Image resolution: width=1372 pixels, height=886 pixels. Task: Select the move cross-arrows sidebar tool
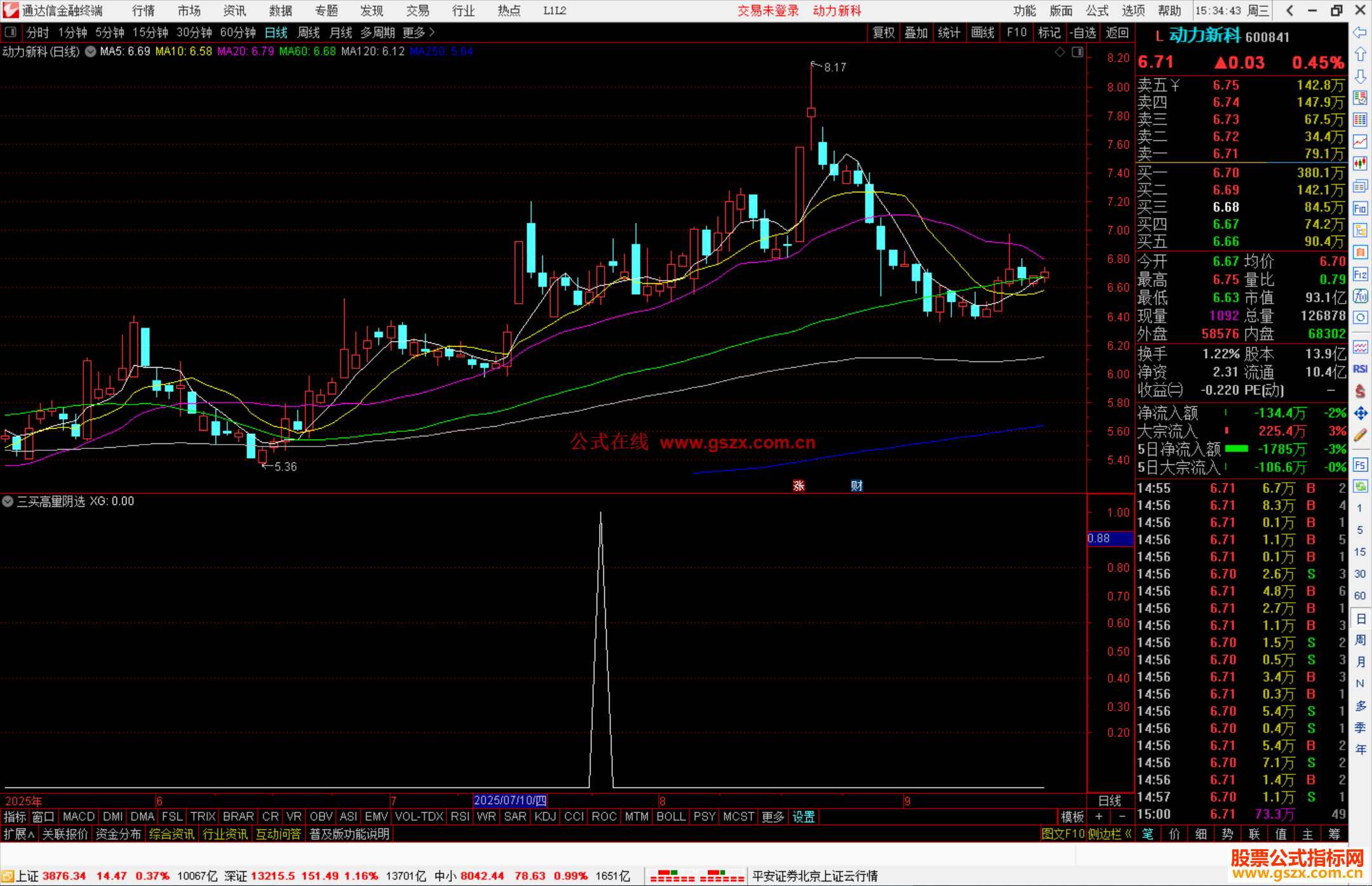(1360, 413)
